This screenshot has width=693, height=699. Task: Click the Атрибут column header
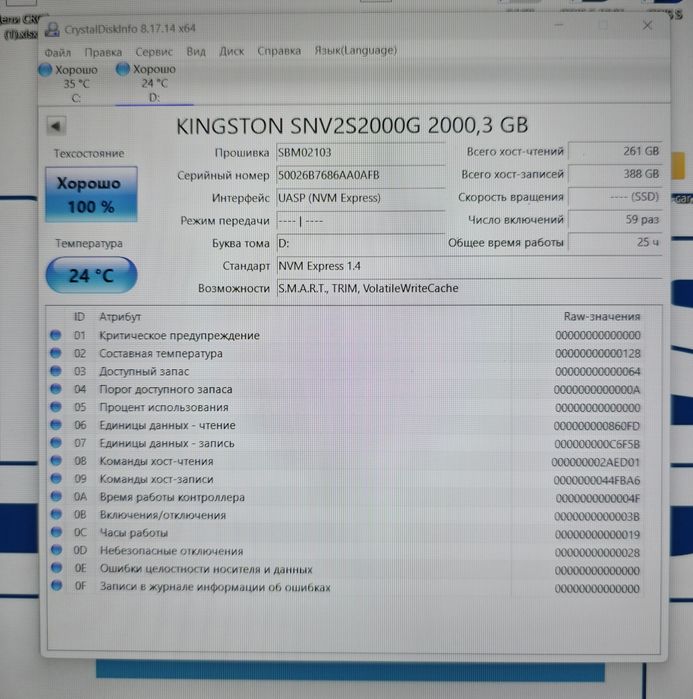coord(120,317)
